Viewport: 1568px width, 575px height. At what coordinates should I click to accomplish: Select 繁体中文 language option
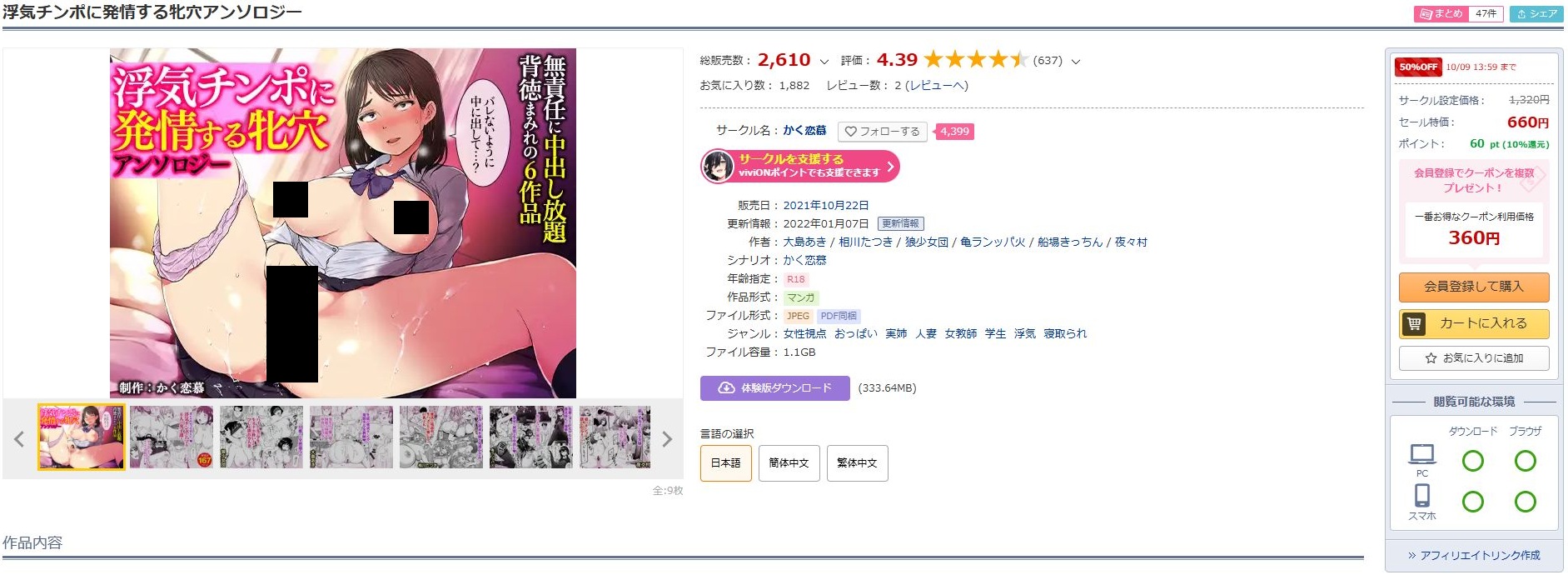(x=857, y=463)
